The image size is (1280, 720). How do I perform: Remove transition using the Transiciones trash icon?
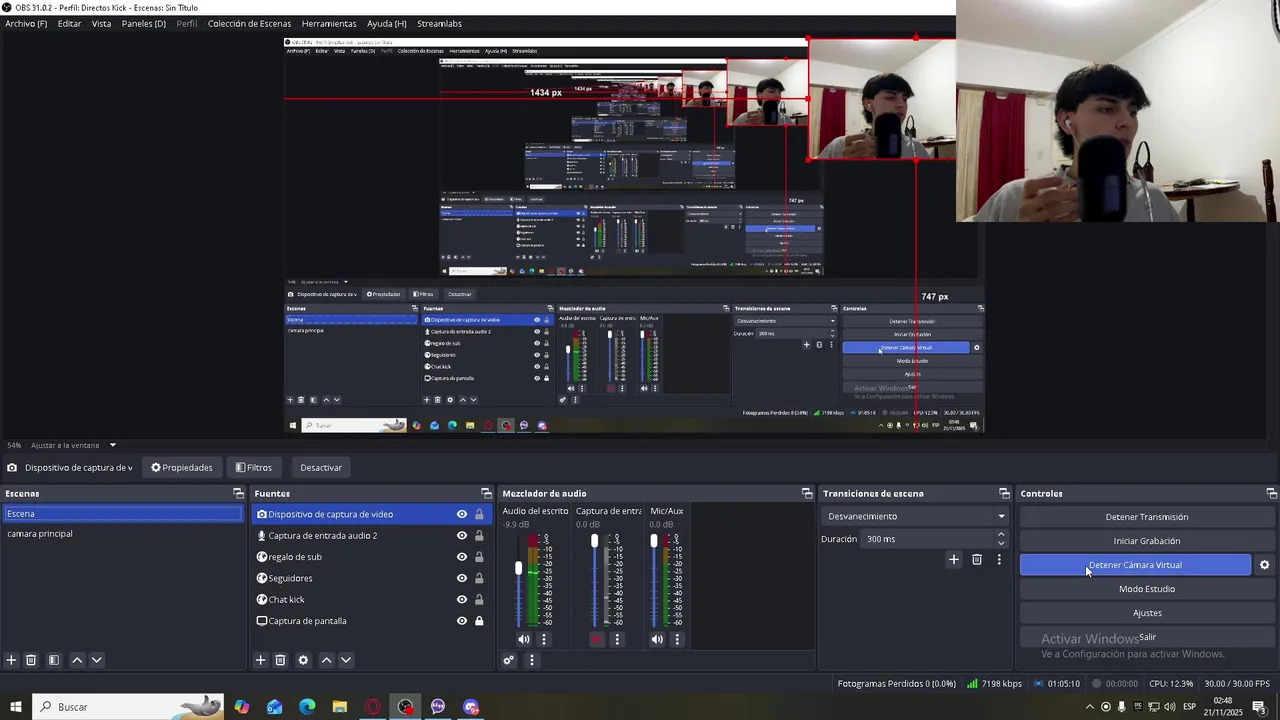point(977,560)
